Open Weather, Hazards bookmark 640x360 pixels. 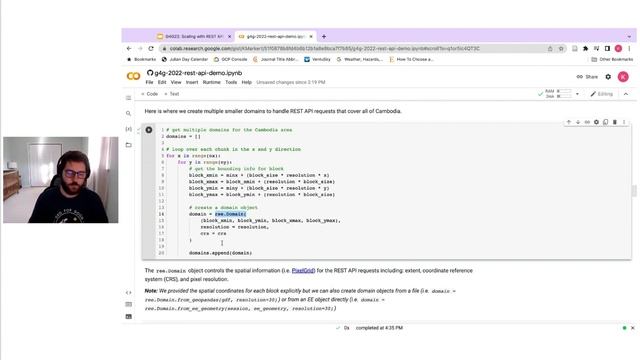tap(360, 59)
